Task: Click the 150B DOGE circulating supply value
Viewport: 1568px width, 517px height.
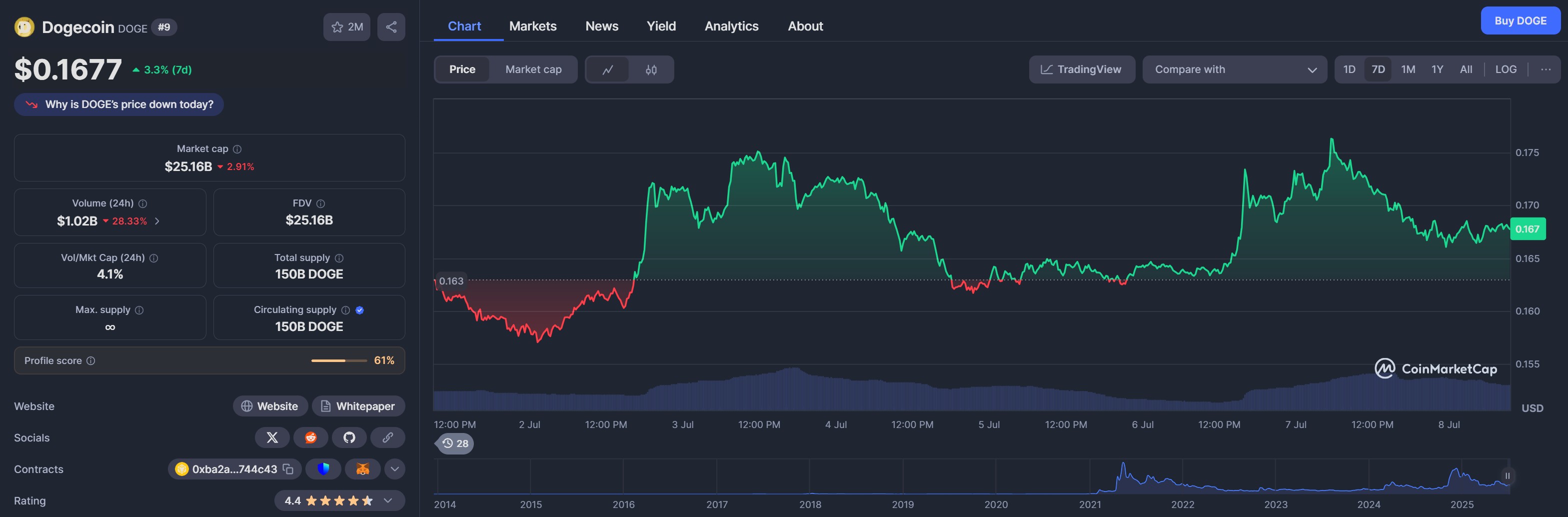Action: pos(308,326)
